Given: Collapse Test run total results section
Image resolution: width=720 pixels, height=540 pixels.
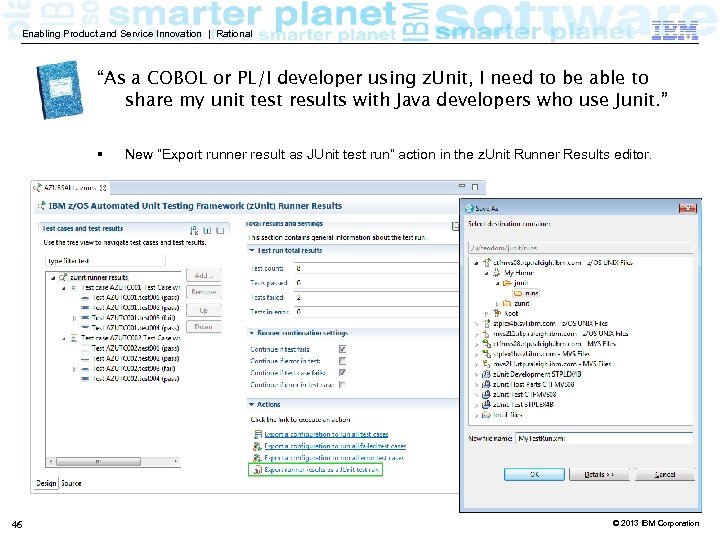Looking at the screenshot, I should click(251, 251).
